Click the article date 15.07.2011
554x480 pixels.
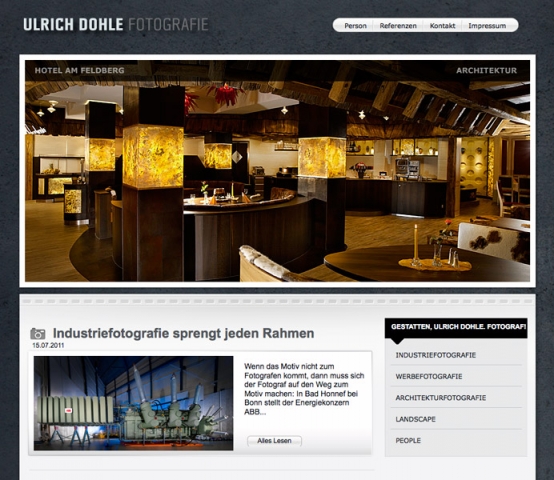coord(48,345)
